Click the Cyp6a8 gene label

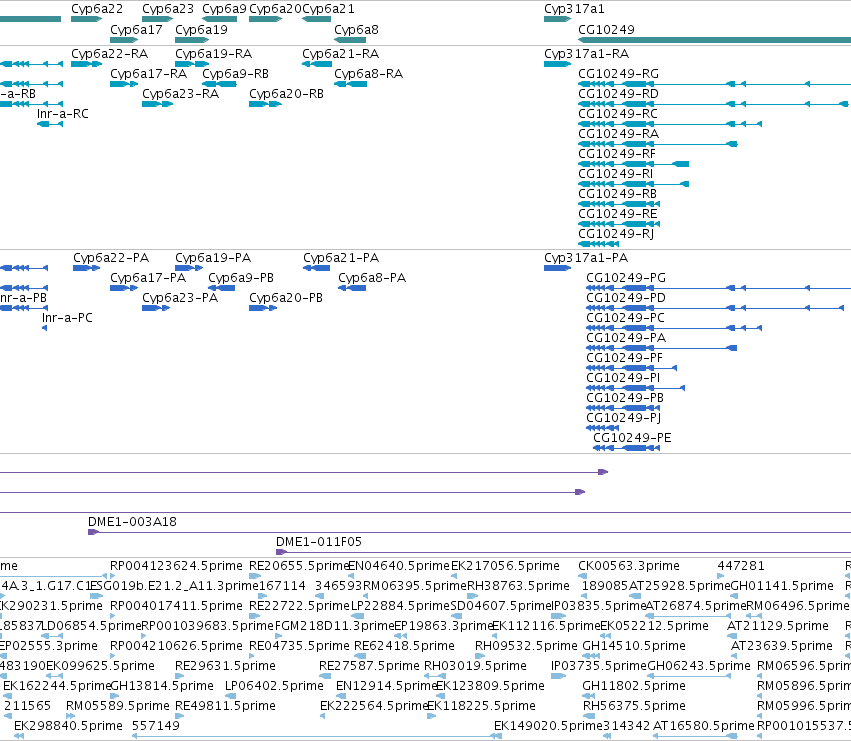click(356, 30)
